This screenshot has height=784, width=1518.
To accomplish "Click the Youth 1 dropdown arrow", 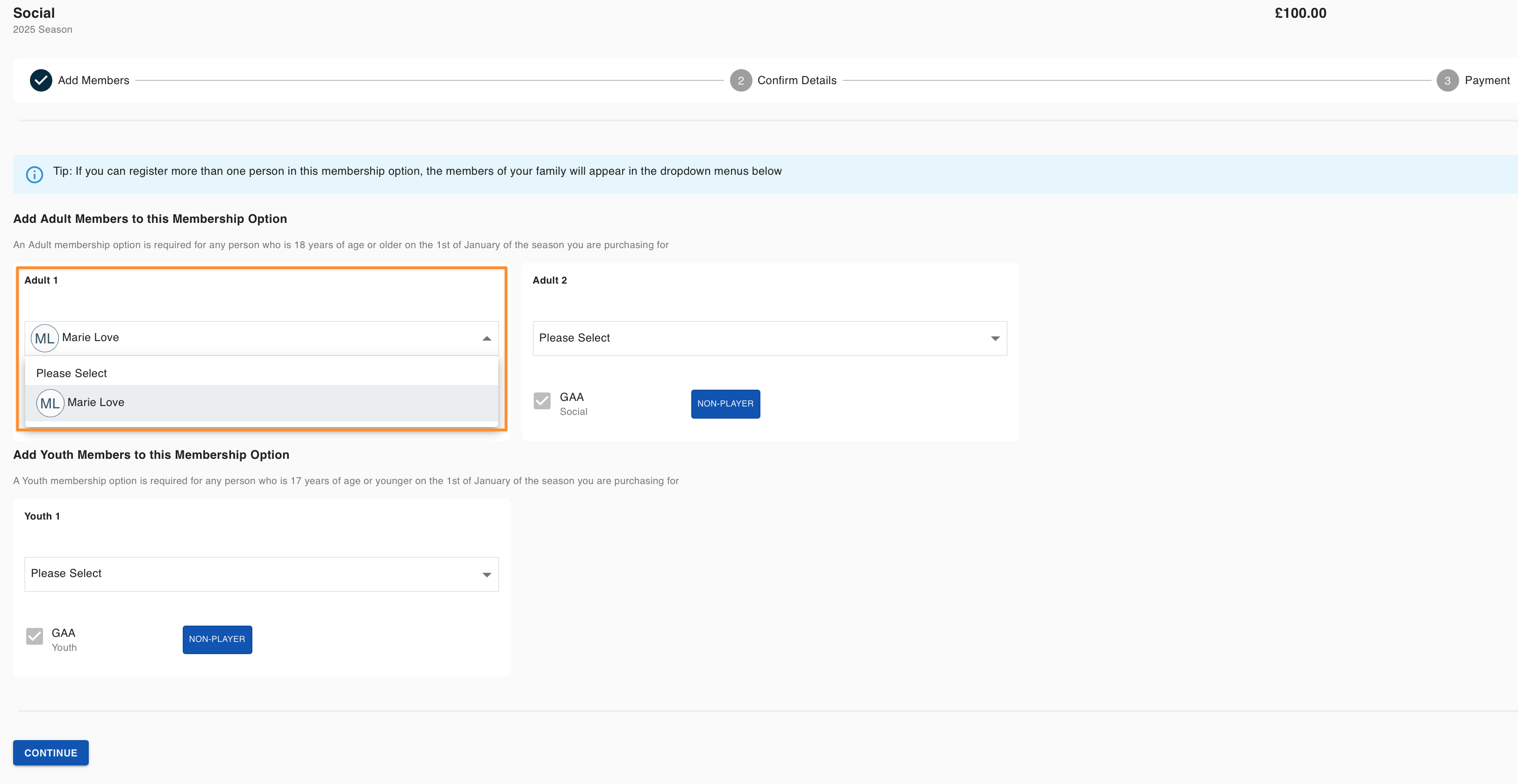I will coord(487,574).
